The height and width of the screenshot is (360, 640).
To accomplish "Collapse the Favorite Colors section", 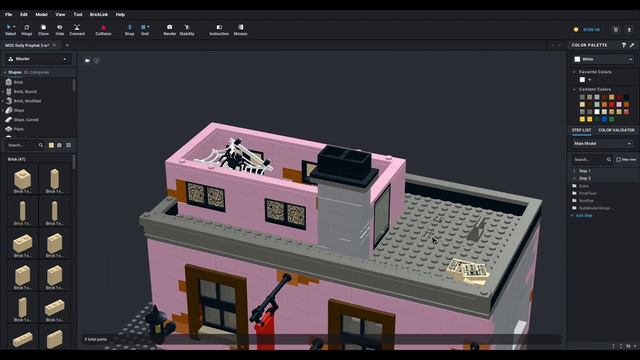I will point(574,72).
